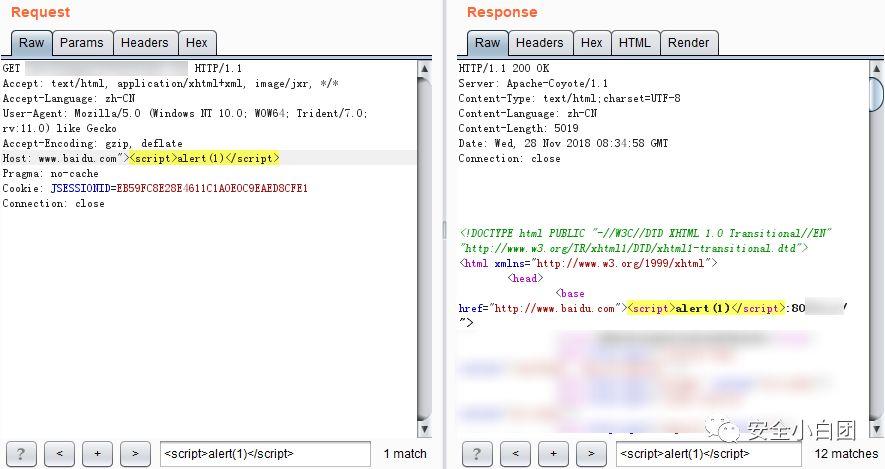This screenshot has width=885, height=469.
Task: Click the Response pane scroll up arrow
Action: pos(877,68)
